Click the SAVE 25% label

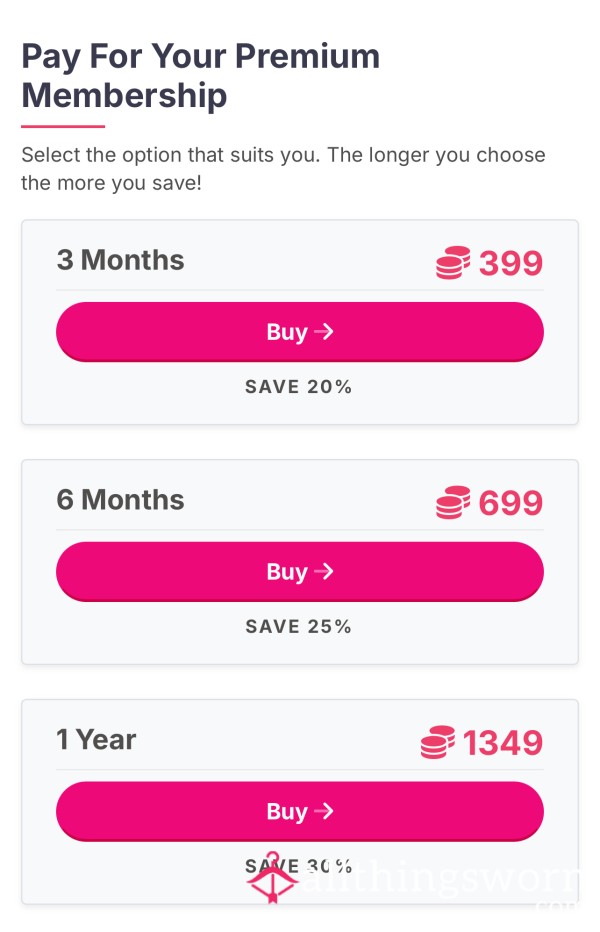point(299,627)
